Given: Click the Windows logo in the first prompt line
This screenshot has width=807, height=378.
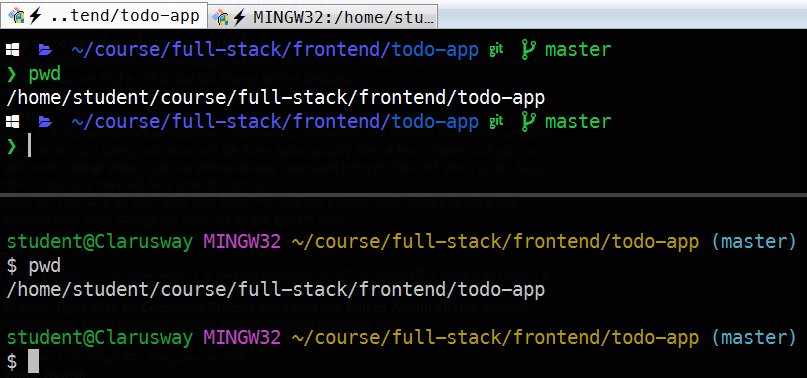Looking at the screenshot, I should pyautogui.click(x=12, y=50).
